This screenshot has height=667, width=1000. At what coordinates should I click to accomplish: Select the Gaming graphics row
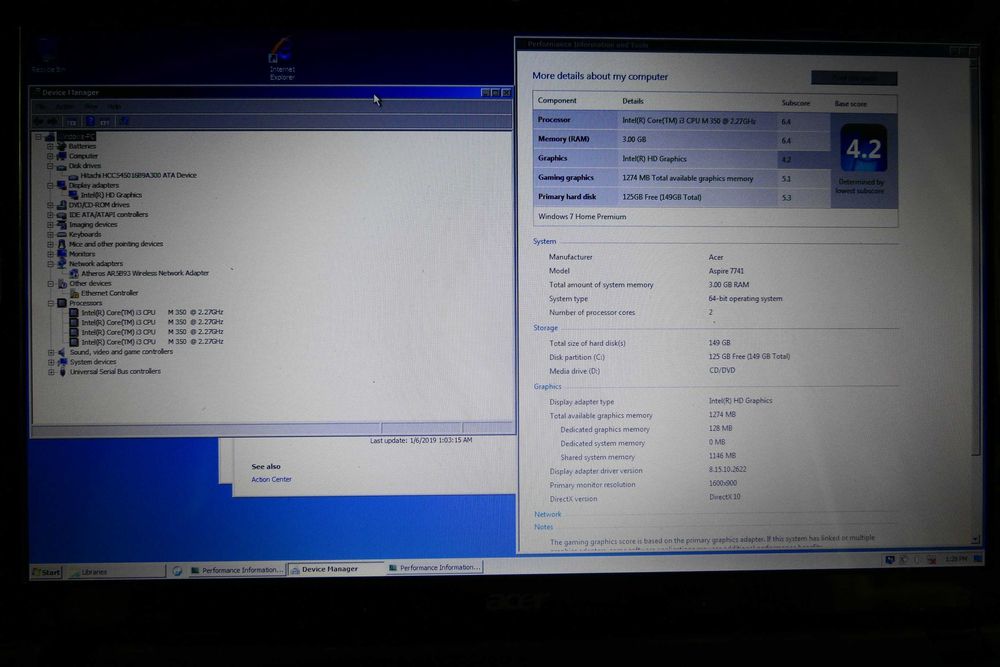coord(681,179)
